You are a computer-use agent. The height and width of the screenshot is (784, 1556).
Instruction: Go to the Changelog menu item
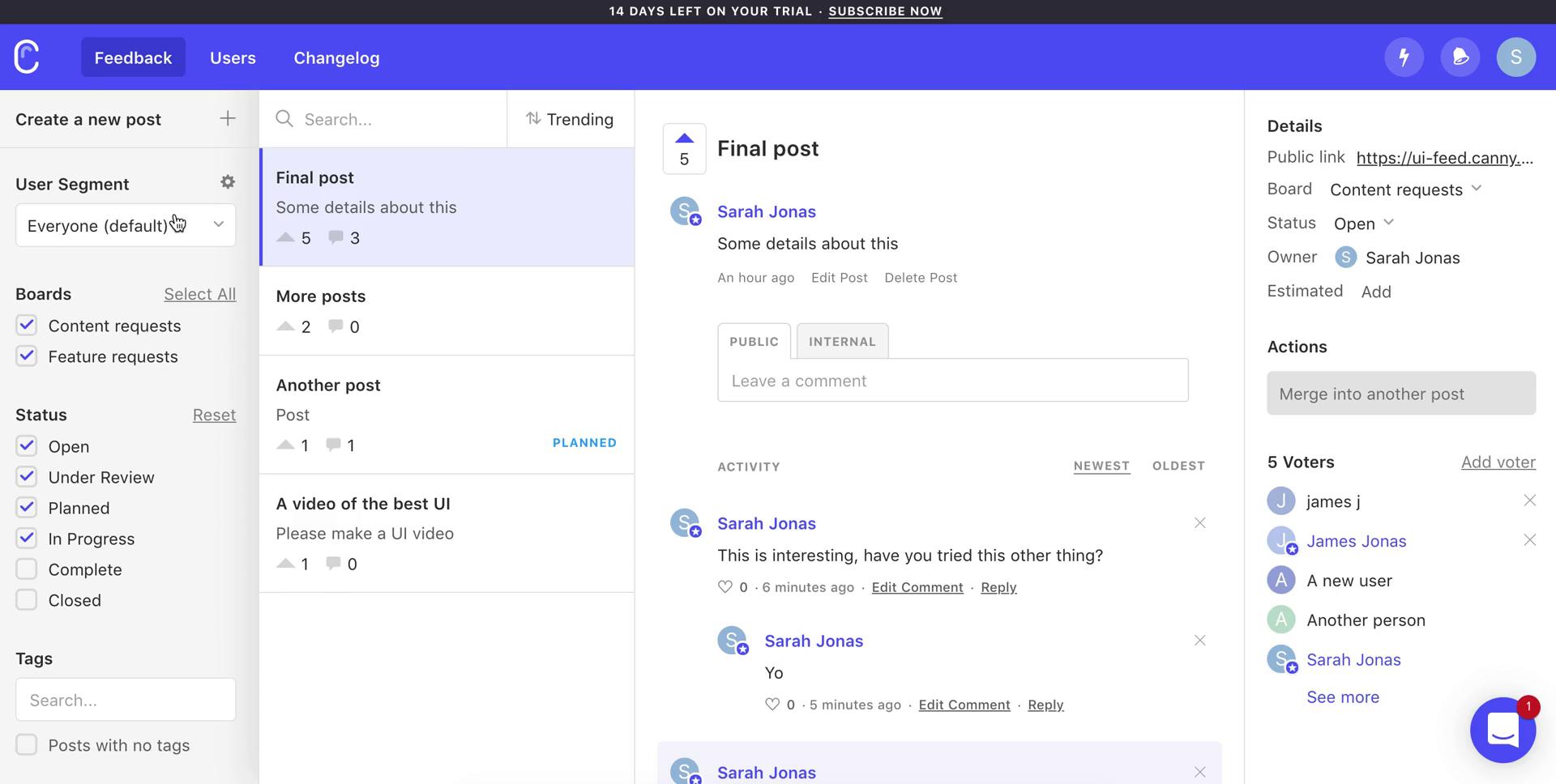click(336, 58)
